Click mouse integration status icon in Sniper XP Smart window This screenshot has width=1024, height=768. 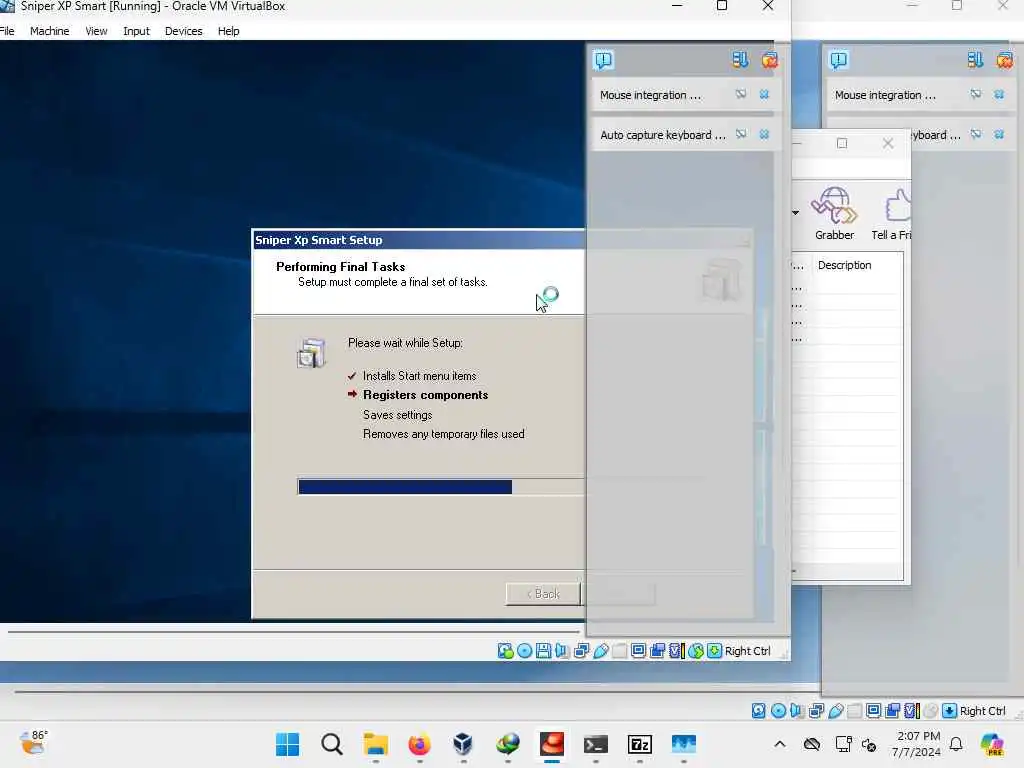pyautogui.click(x=696, y=651)
